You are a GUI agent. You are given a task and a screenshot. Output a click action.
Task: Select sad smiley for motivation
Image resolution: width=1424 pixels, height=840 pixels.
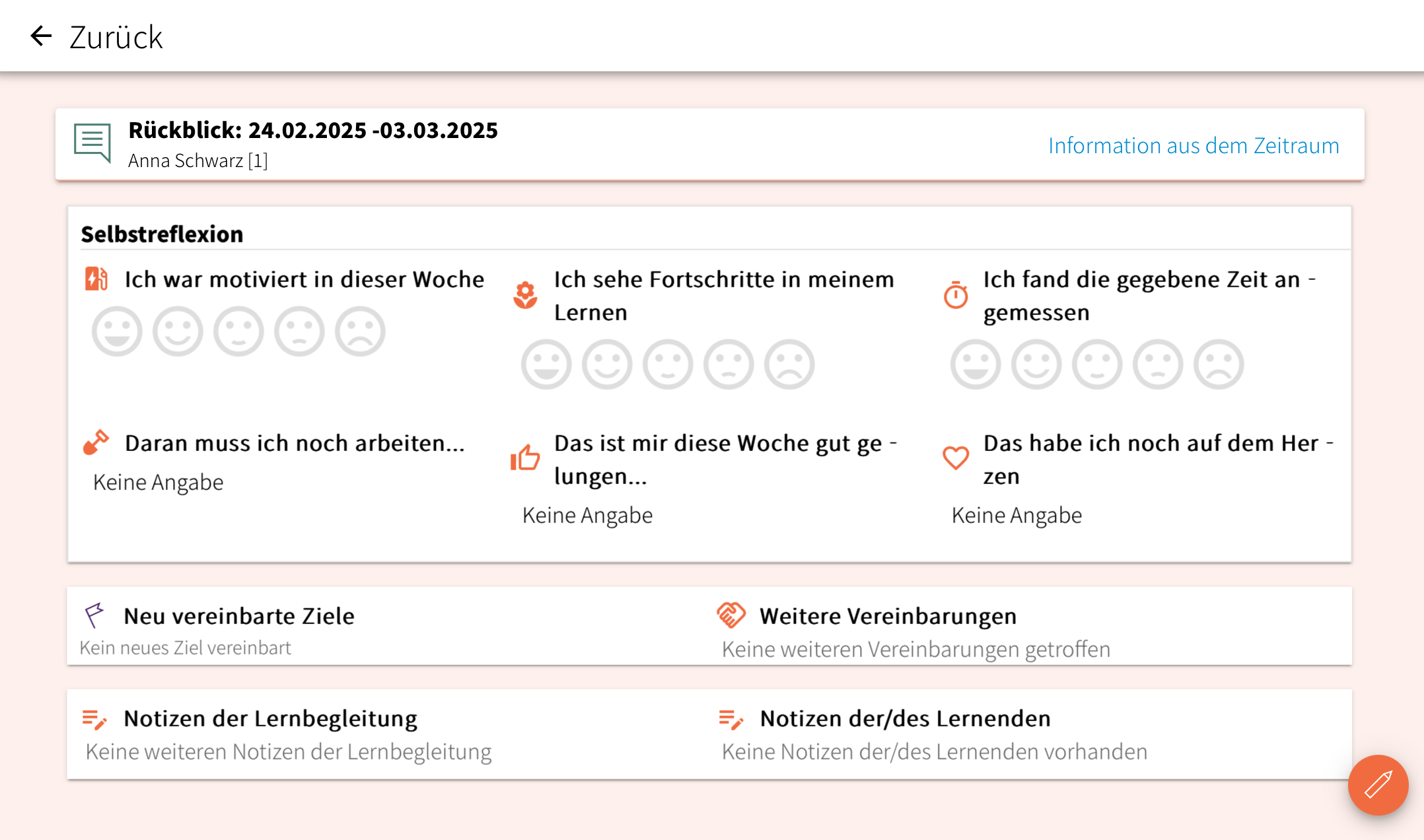360,332
